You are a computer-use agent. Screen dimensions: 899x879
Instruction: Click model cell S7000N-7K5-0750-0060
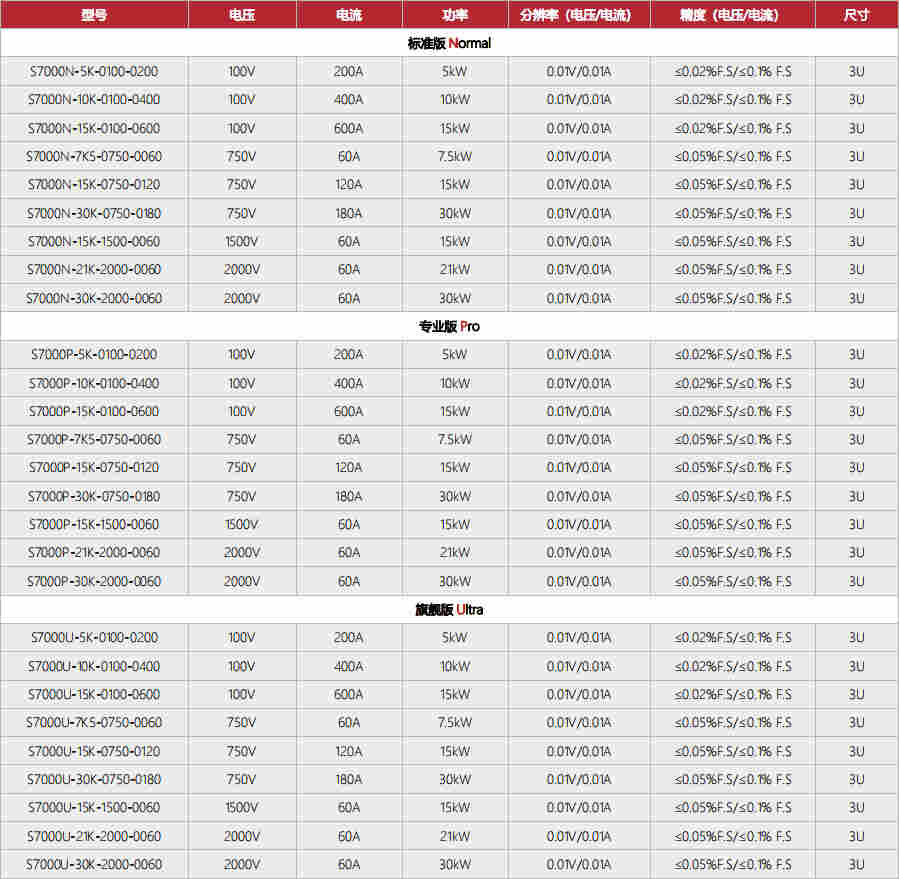coord(94,157)
